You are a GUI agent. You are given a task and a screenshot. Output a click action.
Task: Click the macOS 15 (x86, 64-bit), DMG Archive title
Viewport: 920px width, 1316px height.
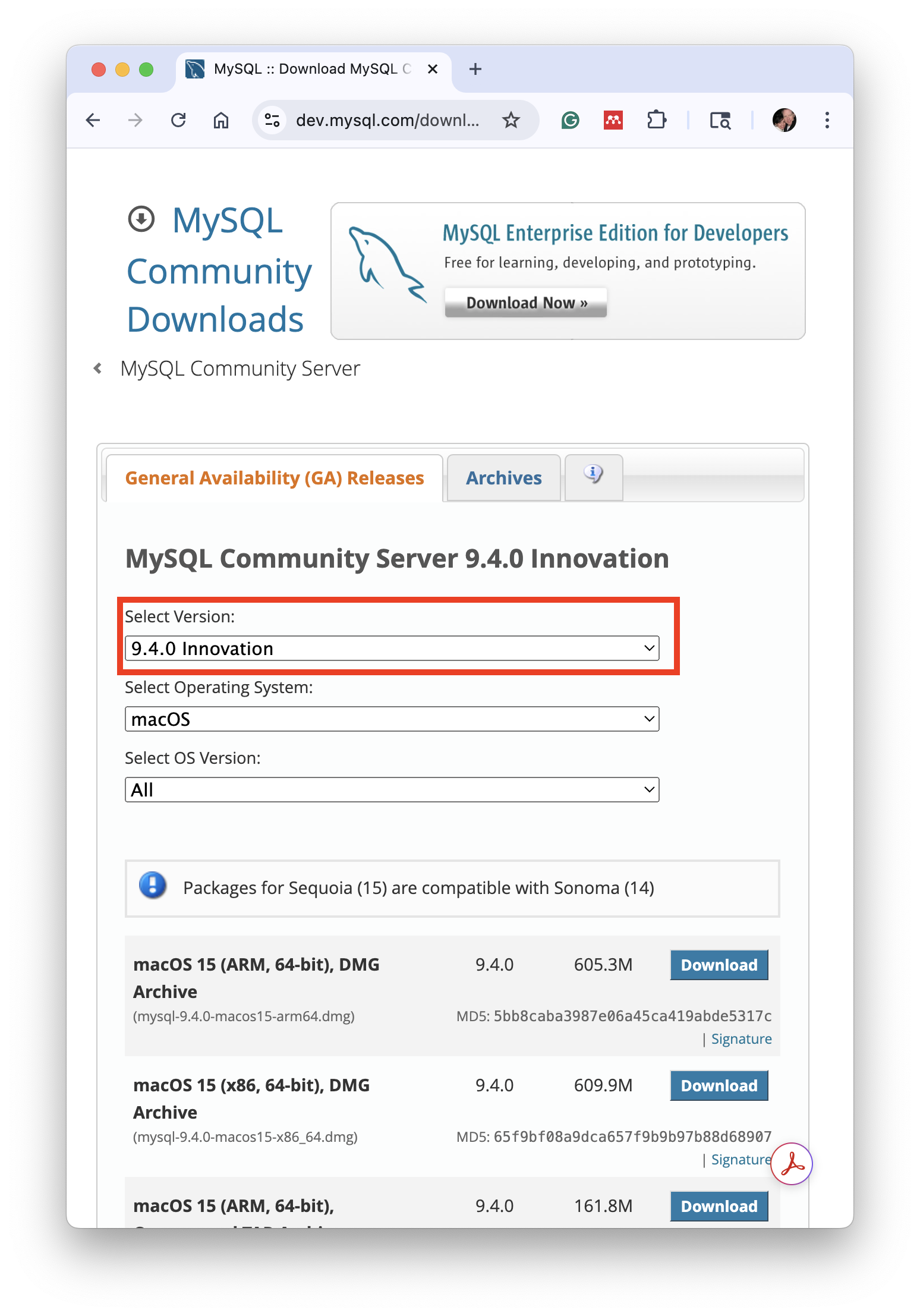click(x=251, y=1098)
